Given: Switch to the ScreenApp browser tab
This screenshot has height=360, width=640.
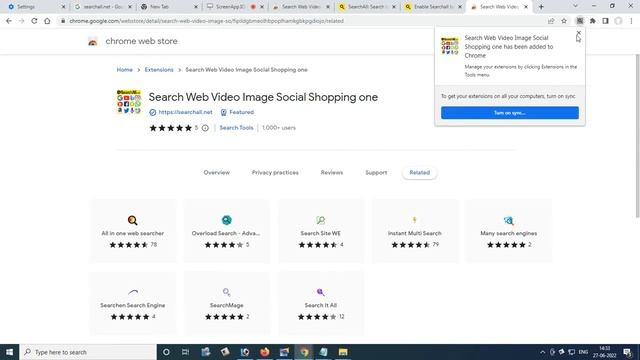Looking at the screenshot, I should pos(231,7).
